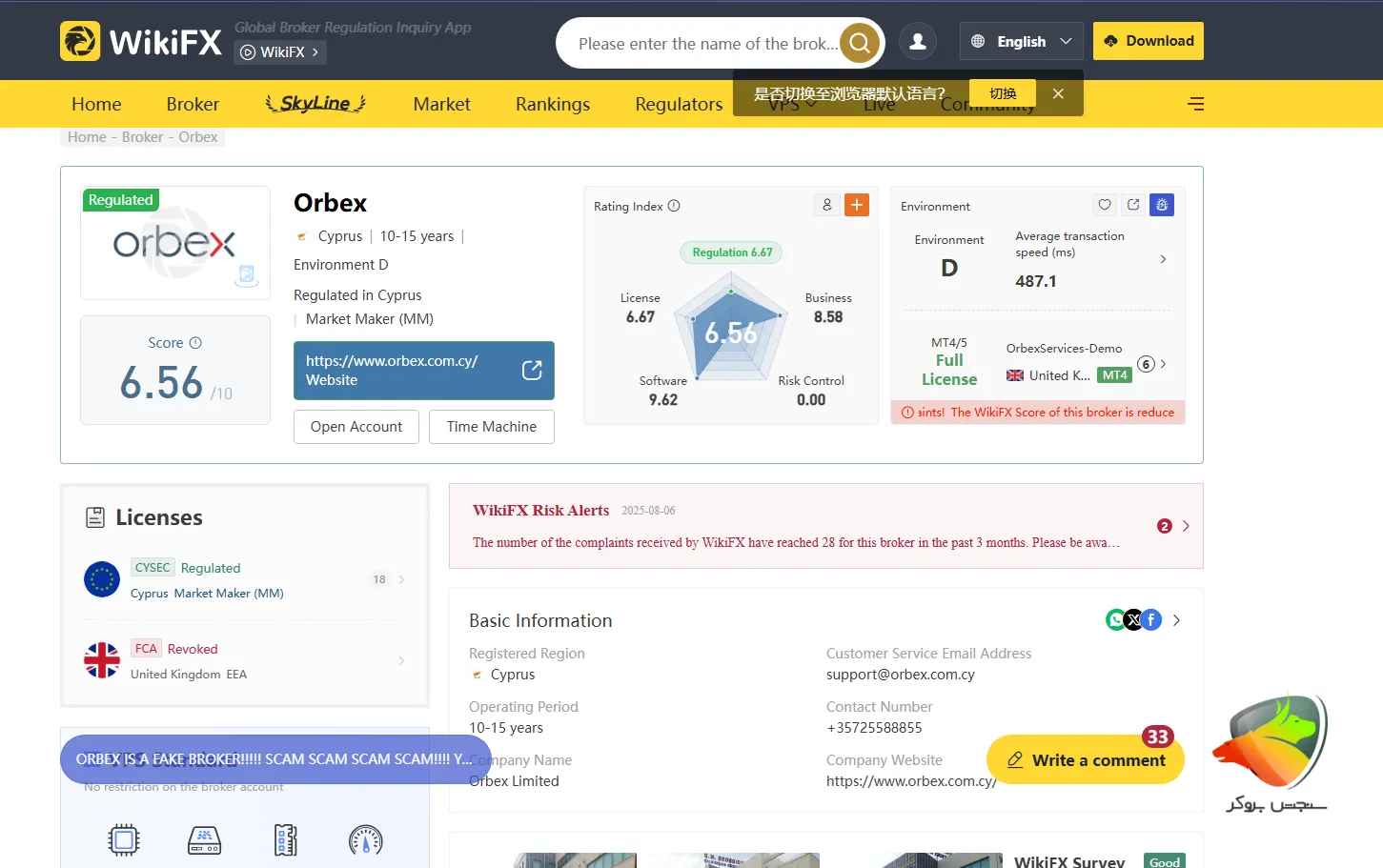Click the orange plus icon in Rating Index

(857, 205)
